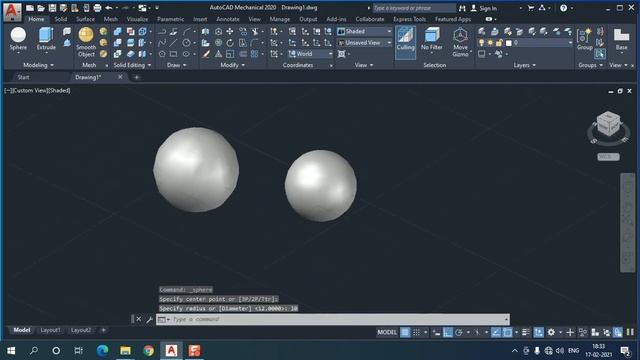Click the keyword search box in title bar
Image resolution: width=640 pixels, height=360 pixels.
[414, 8]
